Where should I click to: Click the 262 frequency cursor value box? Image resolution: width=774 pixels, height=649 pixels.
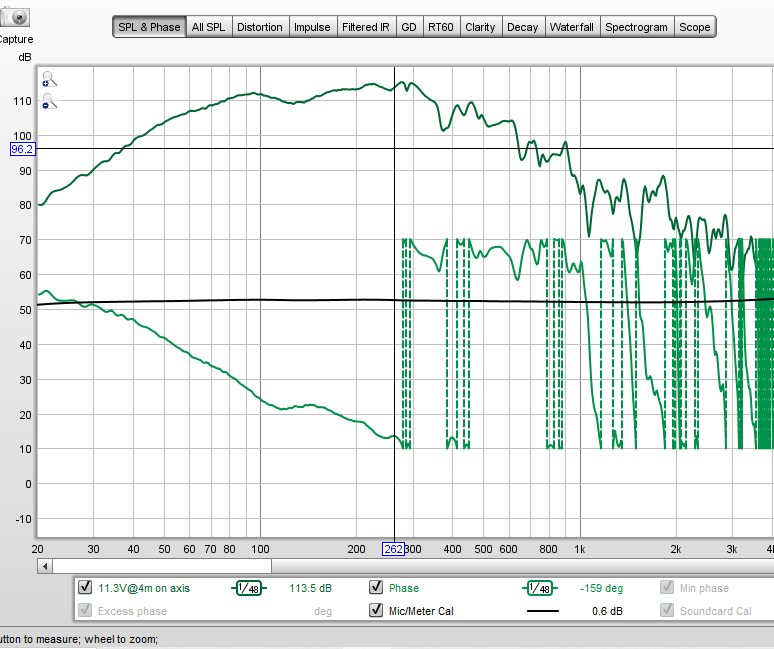(x=394, y=549)
